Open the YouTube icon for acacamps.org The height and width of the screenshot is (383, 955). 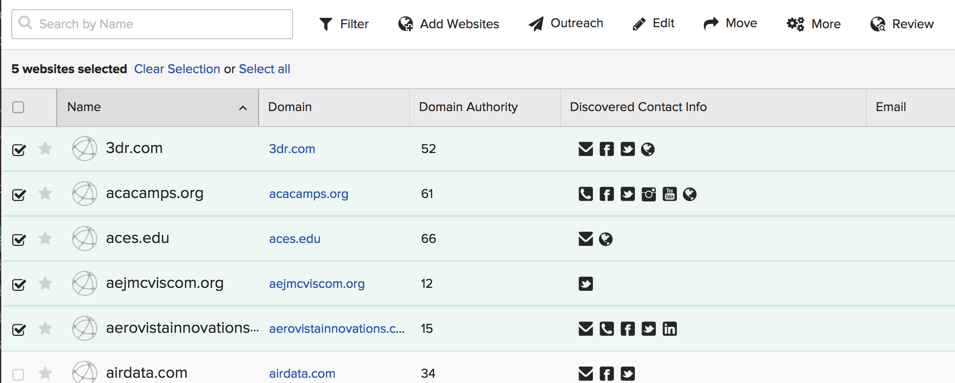pos(669,194)
